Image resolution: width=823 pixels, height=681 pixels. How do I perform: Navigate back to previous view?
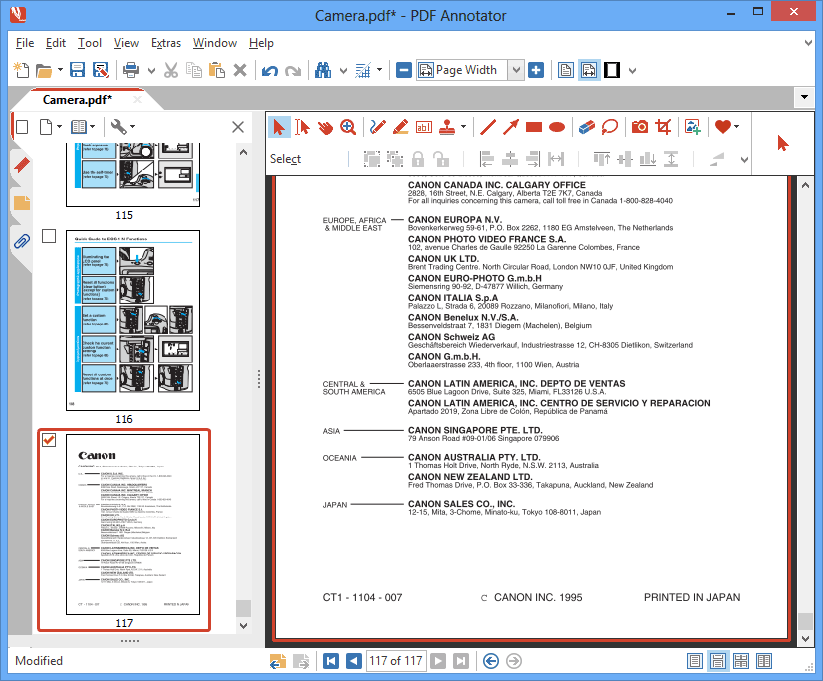[x=491, y=661]
